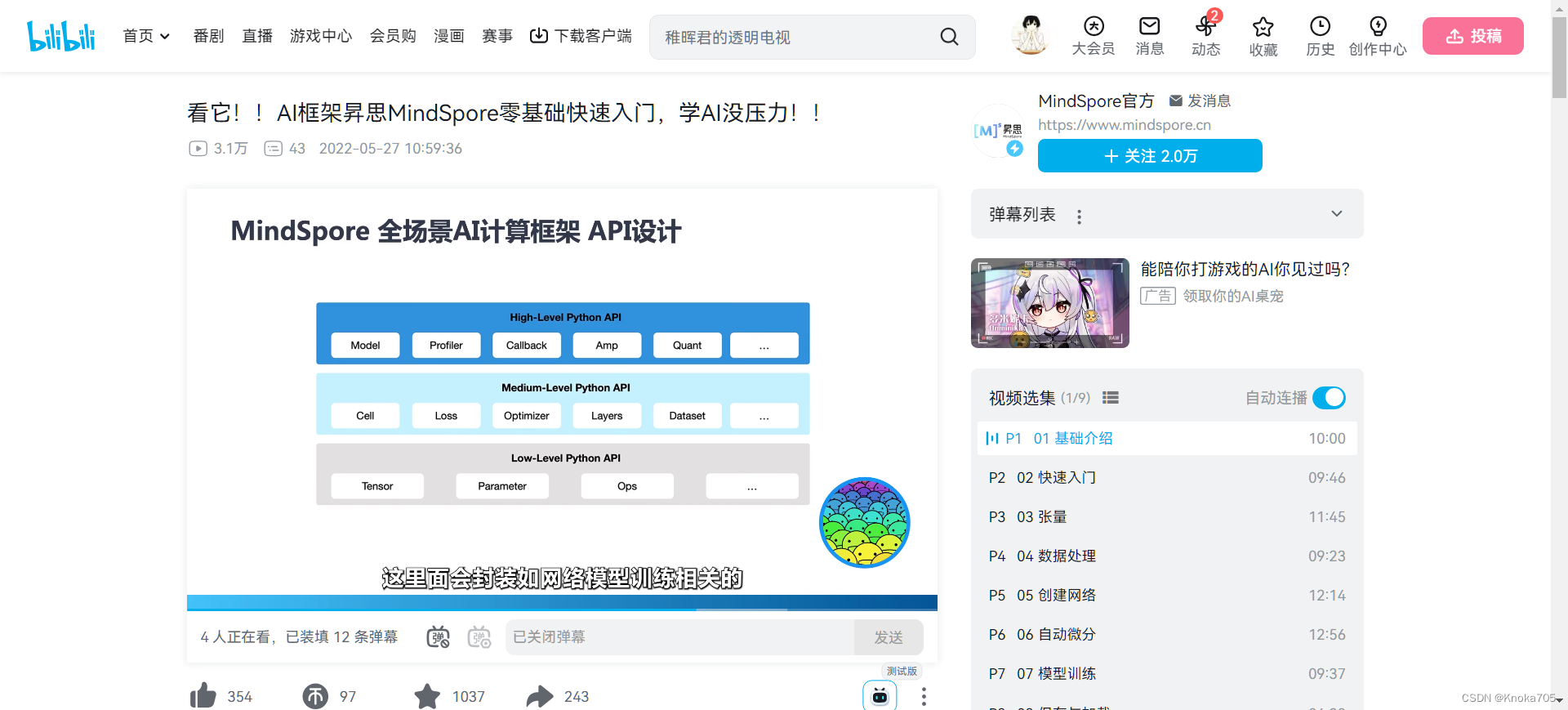
Task: Open 漫画 in the nav bar
Action: [x=449, y=36]
